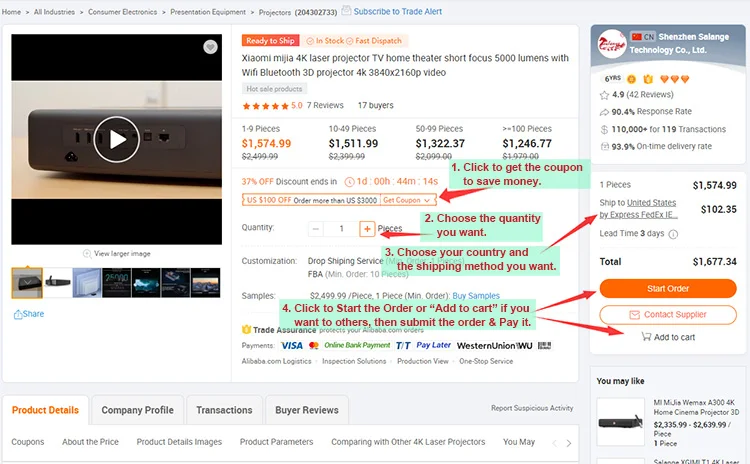Open Consumer Electronics breadcrumb

pyautogui.click(x=122, y=12)
